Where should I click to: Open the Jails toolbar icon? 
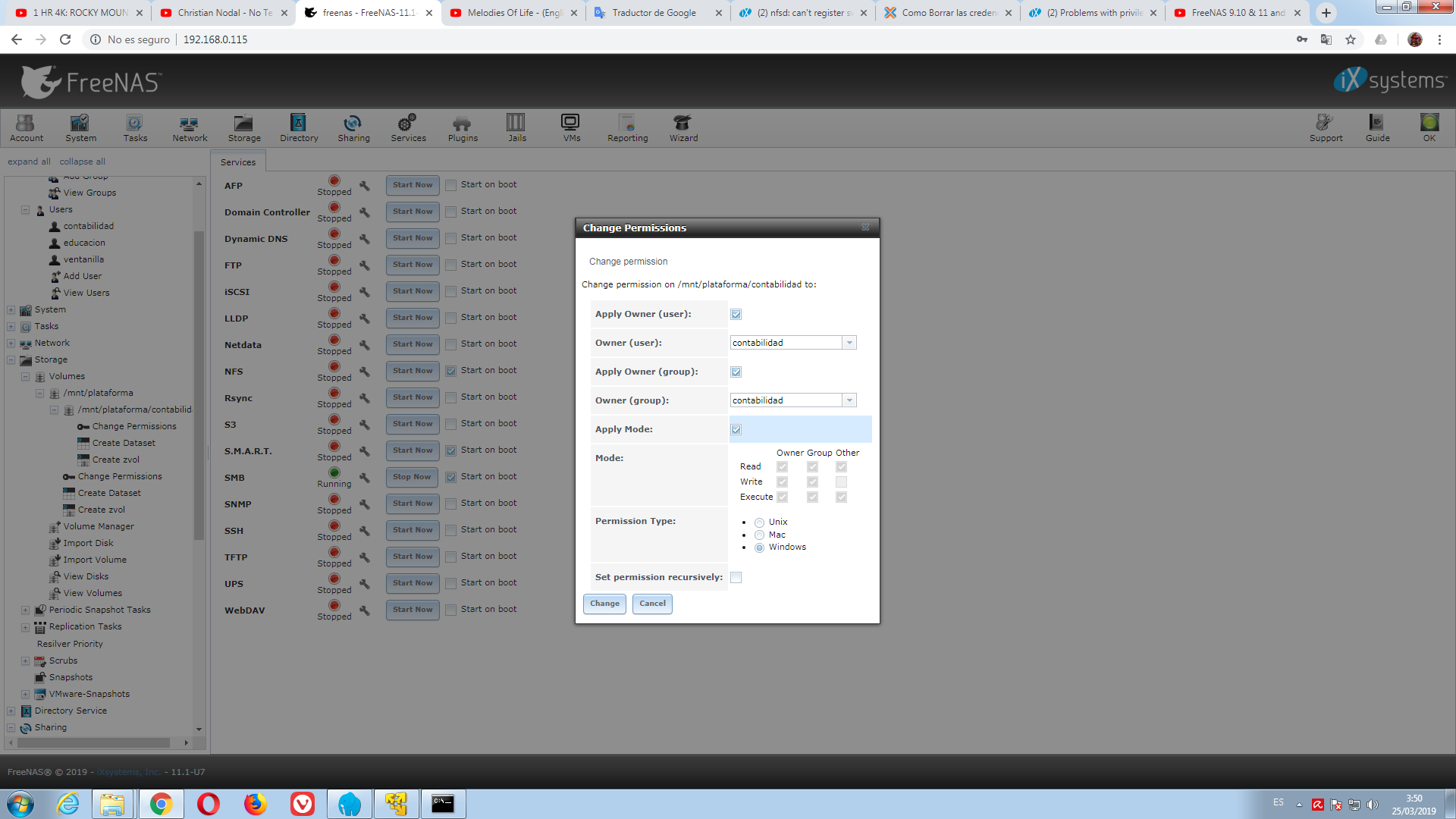[516, 127]
